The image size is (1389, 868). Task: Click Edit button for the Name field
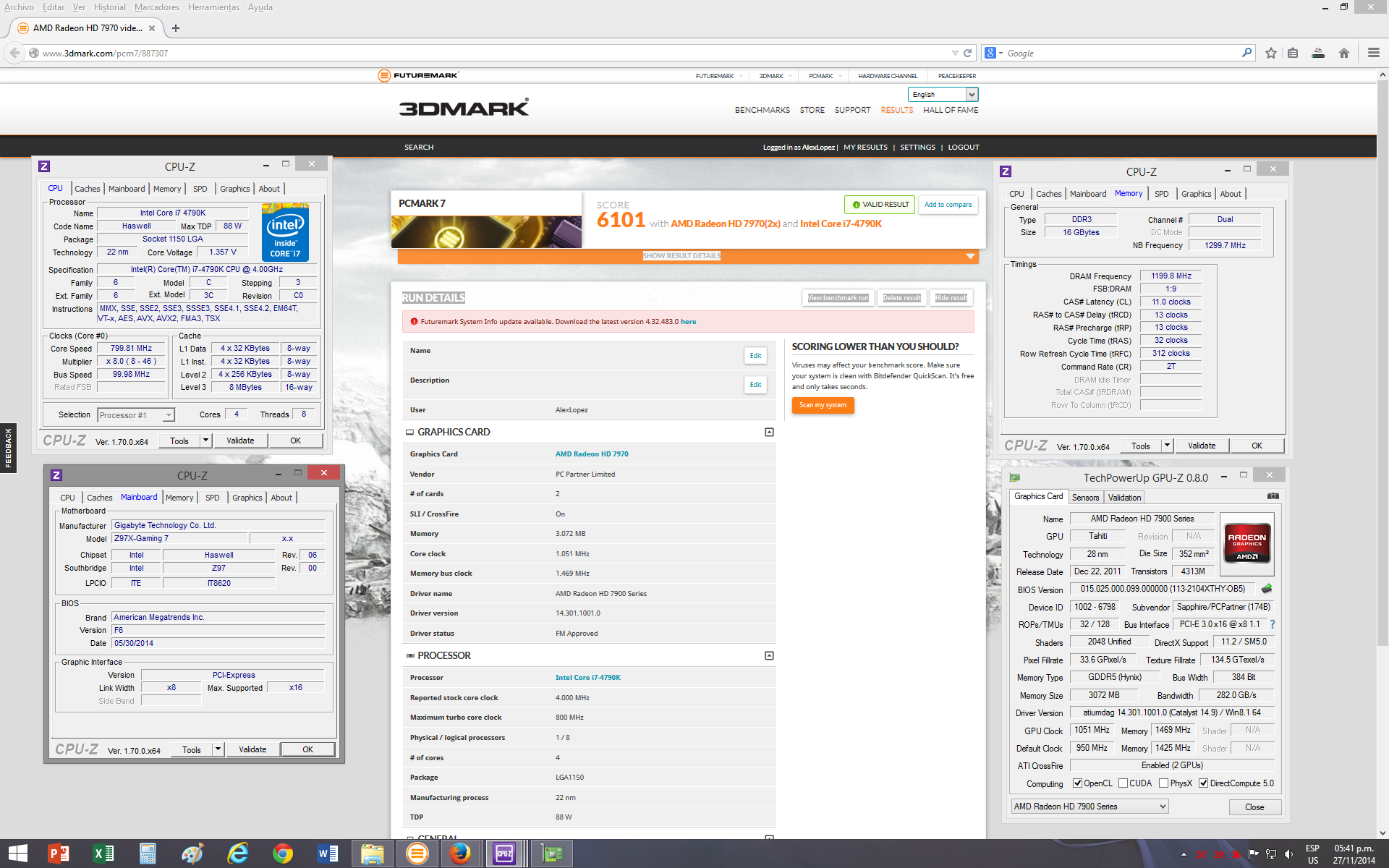755,356
